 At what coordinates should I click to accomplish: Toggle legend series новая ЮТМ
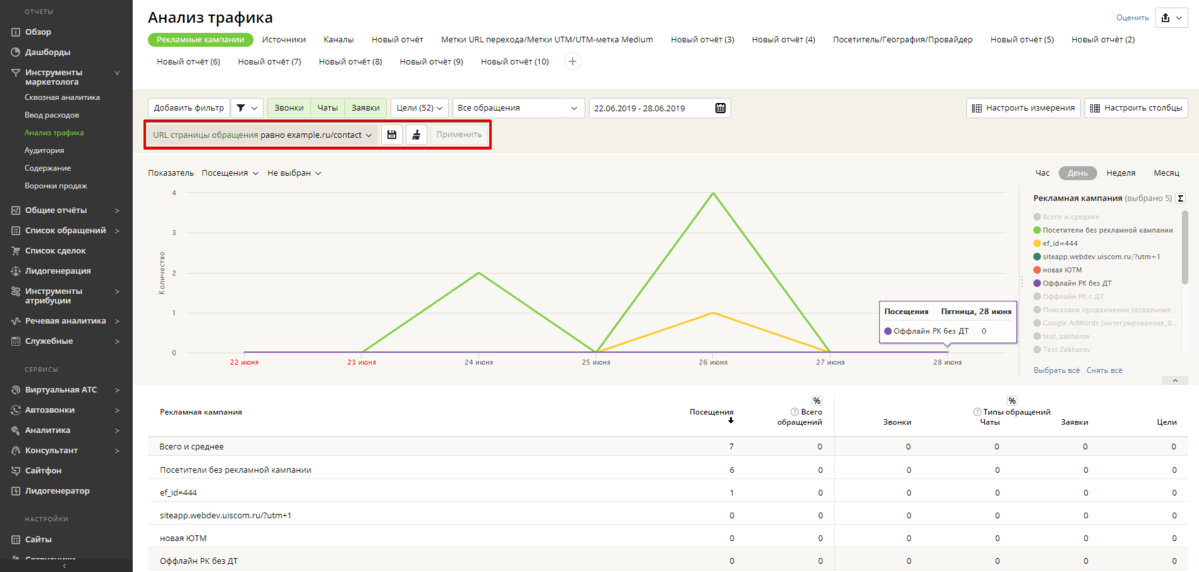click(x=1058, y=270)
